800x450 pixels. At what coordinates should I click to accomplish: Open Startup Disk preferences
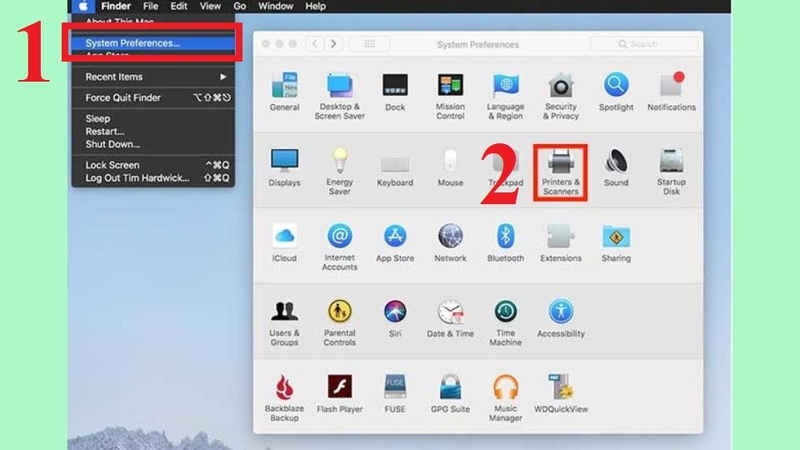671,172
